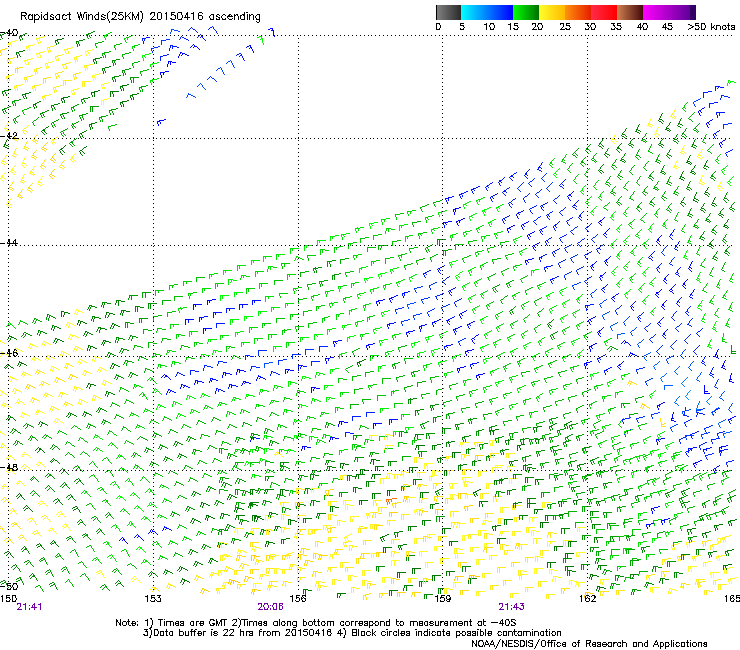Click the magenta-purple 40-50 knots legend segment
740x650 pixels.
pyautogui.click(x=669, y=12)
